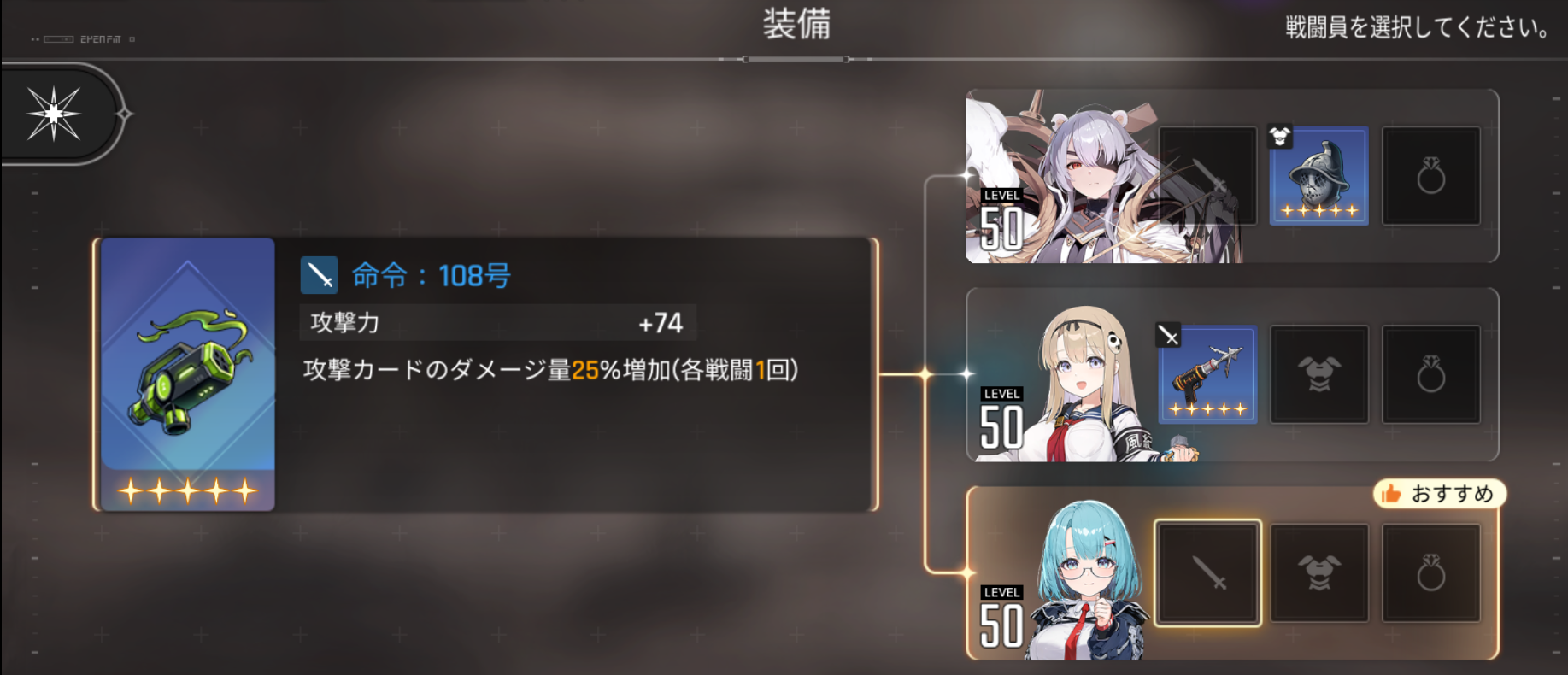Click the 命令：108号 equipment name
The image size is (1568, 675).
(x=432, y=275)
